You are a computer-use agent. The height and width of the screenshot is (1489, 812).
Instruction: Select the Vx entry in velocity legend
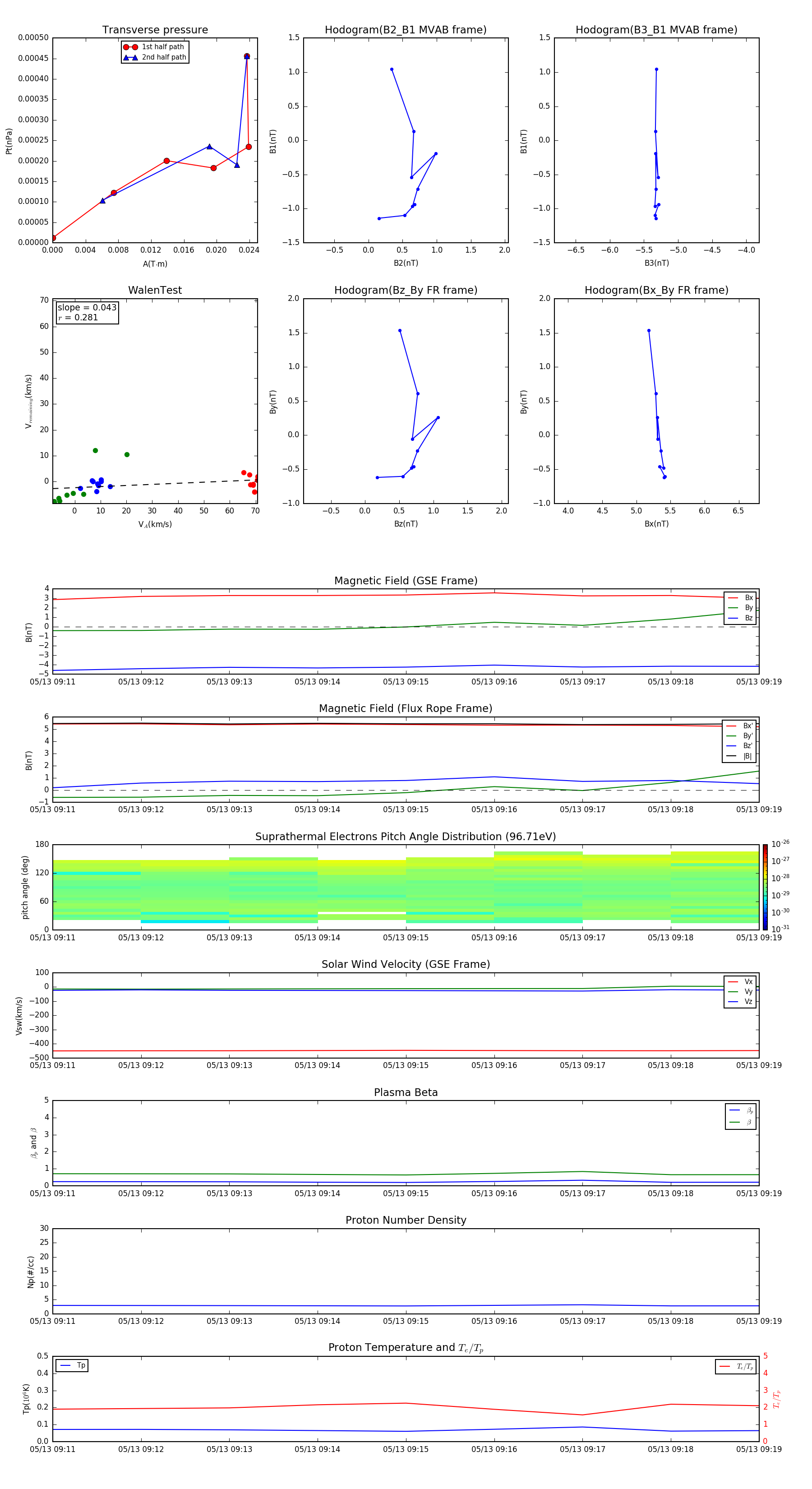point(740,981)
